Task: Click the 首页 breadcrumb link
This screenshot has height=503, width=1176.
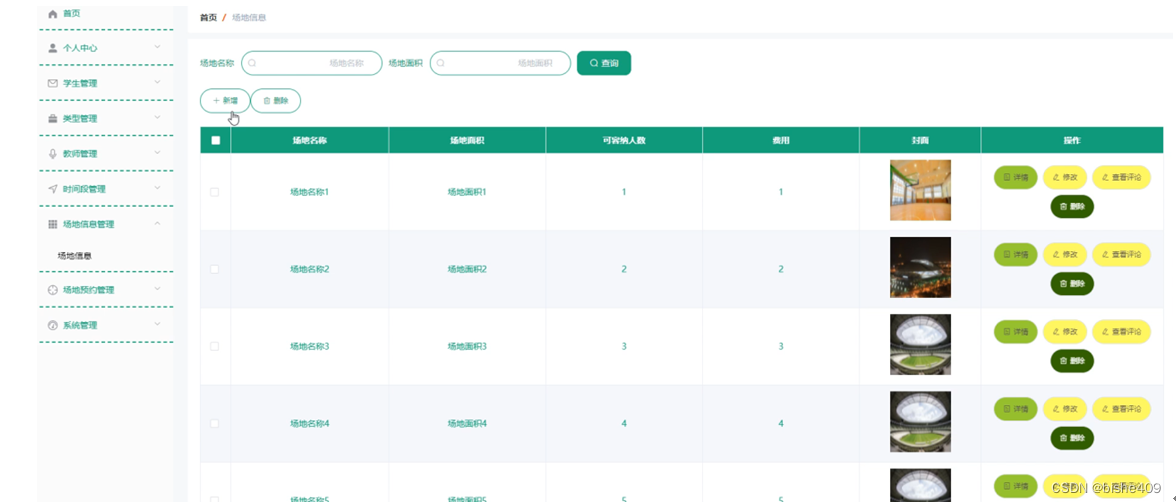Action: [x=208, y=17]
